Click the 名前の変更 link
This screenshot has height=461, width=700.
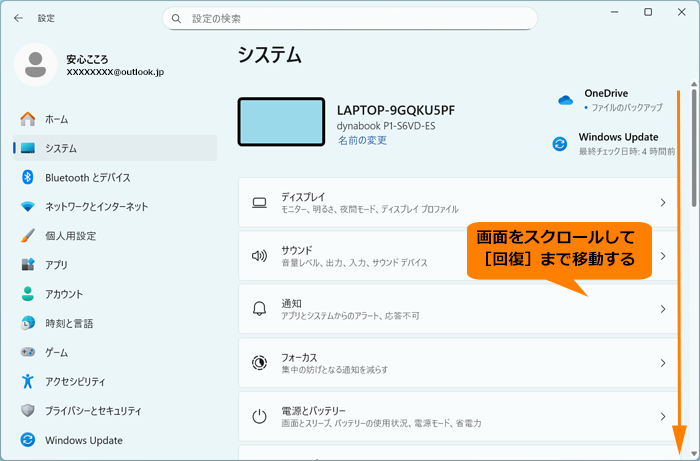[362, 140]
